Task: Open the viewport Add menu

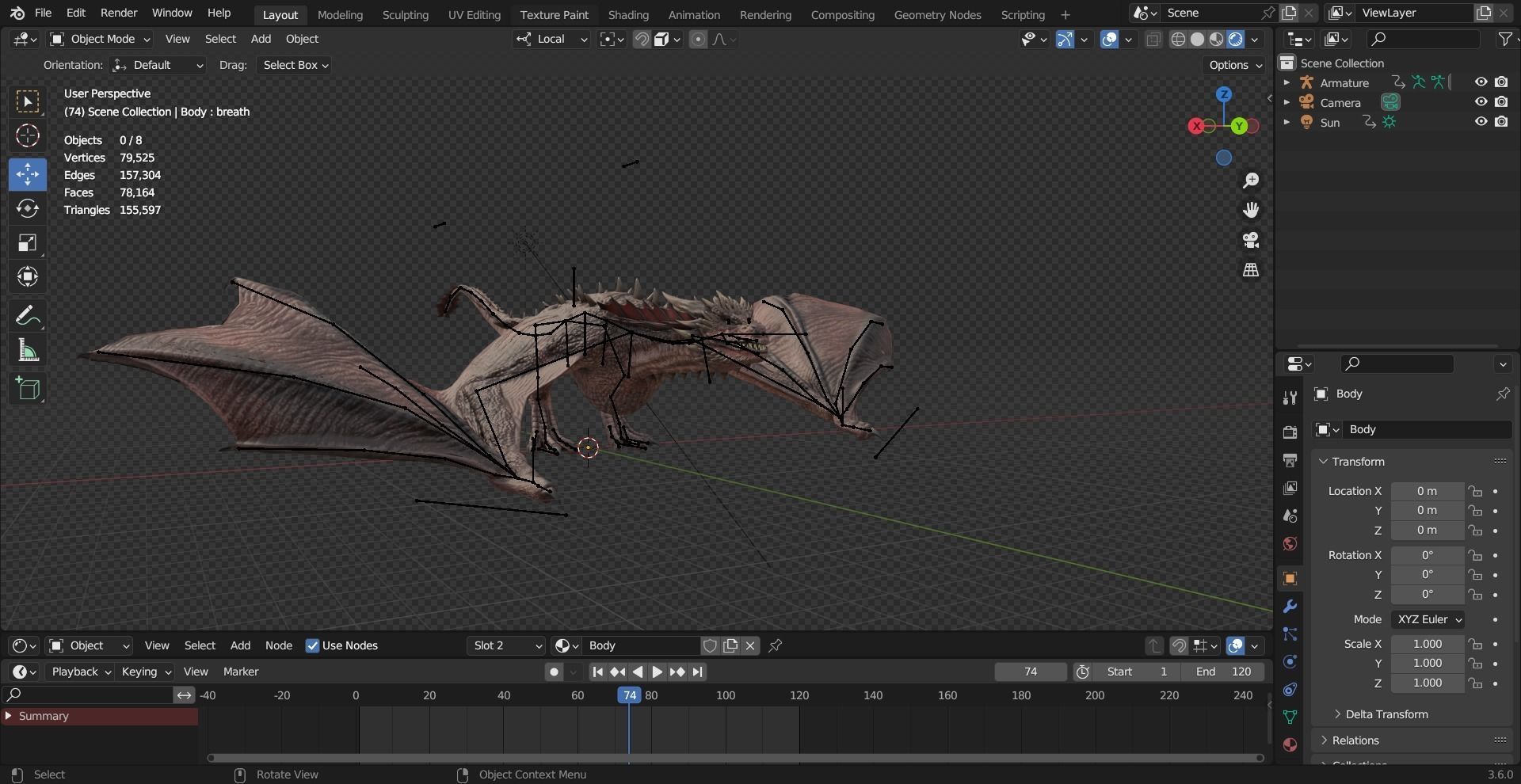Action: 261,39
